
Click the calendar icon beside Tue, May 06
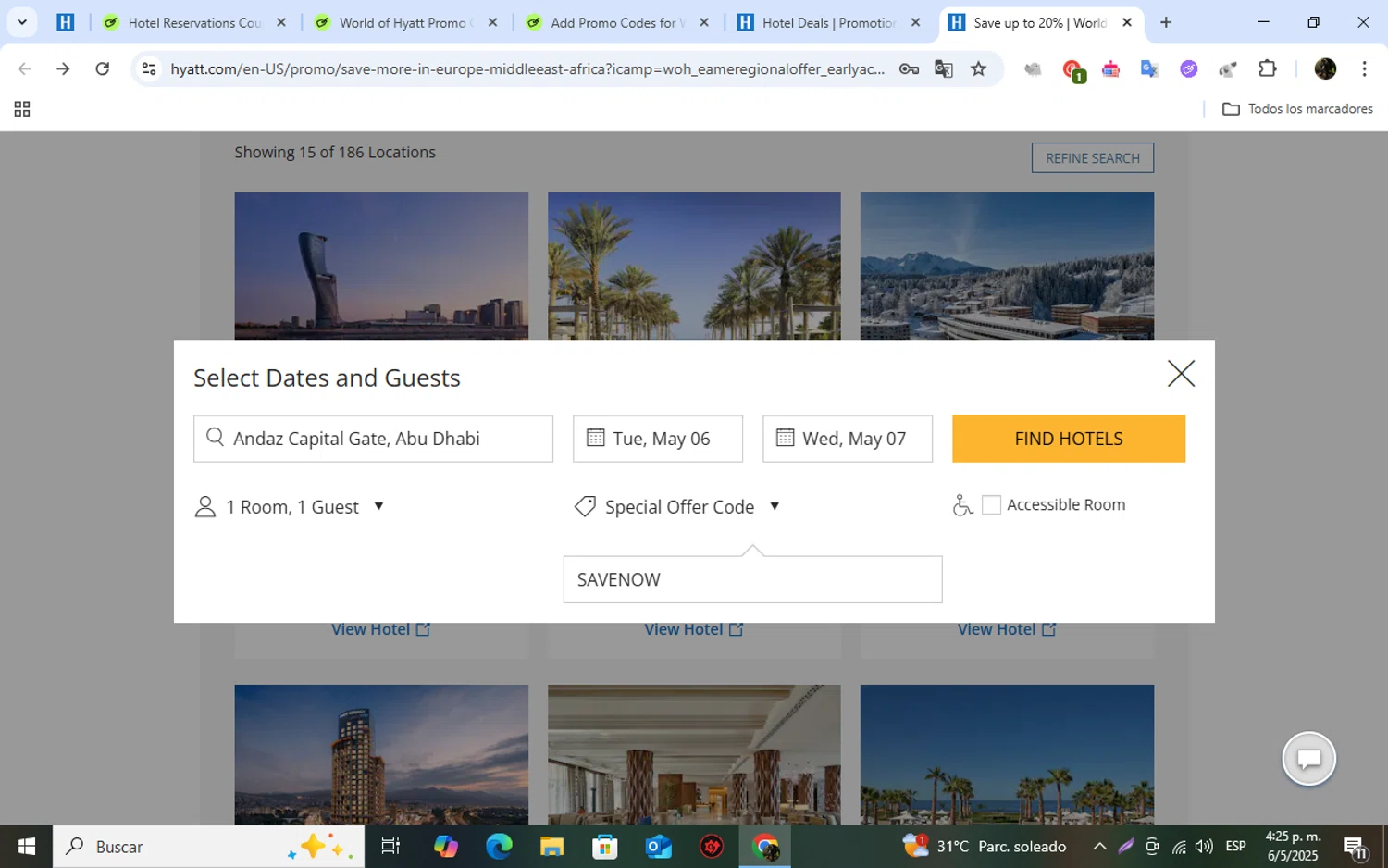tap(596, 438)
